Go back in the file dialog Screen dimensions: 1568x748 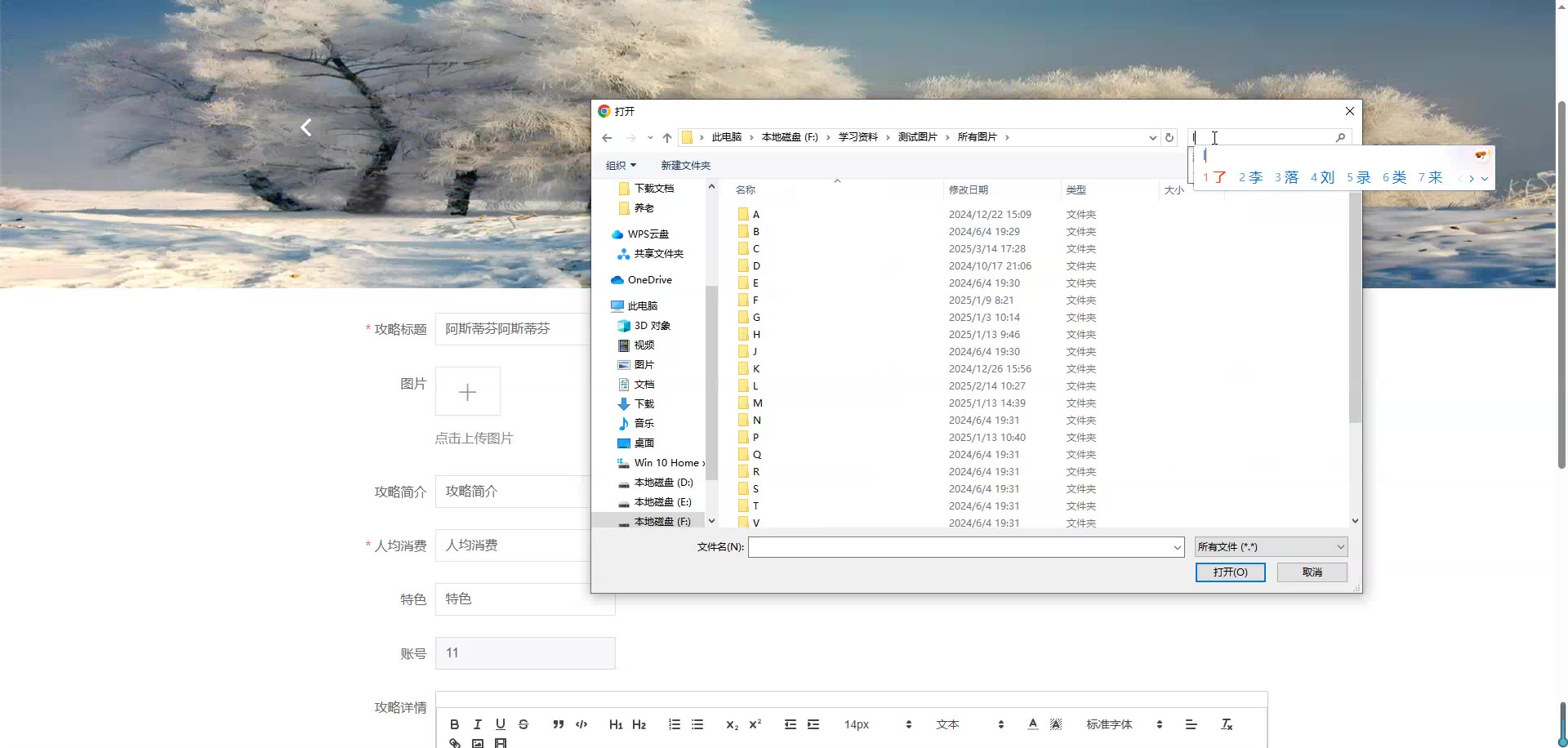click(x=607, y=138)
